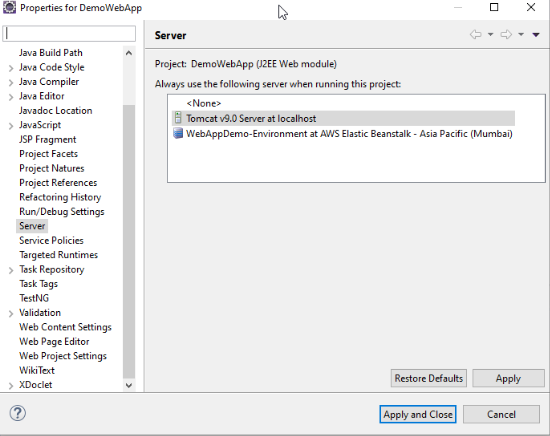Click the forward navigation arrow icon

tap(506, 34)
